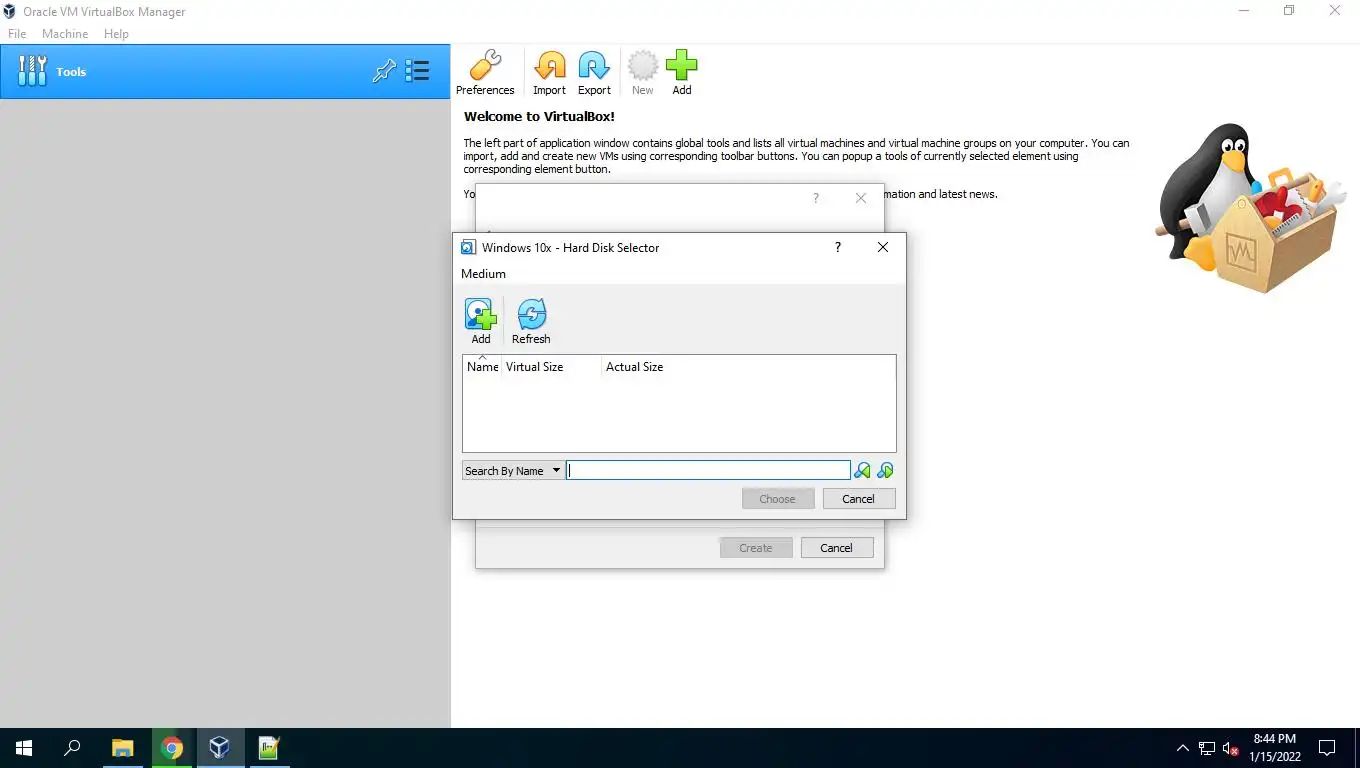The height and width of the screenshot is (768, 1360).
Task: Close the Hard Disk Selector window
Action: pos(883,247)
